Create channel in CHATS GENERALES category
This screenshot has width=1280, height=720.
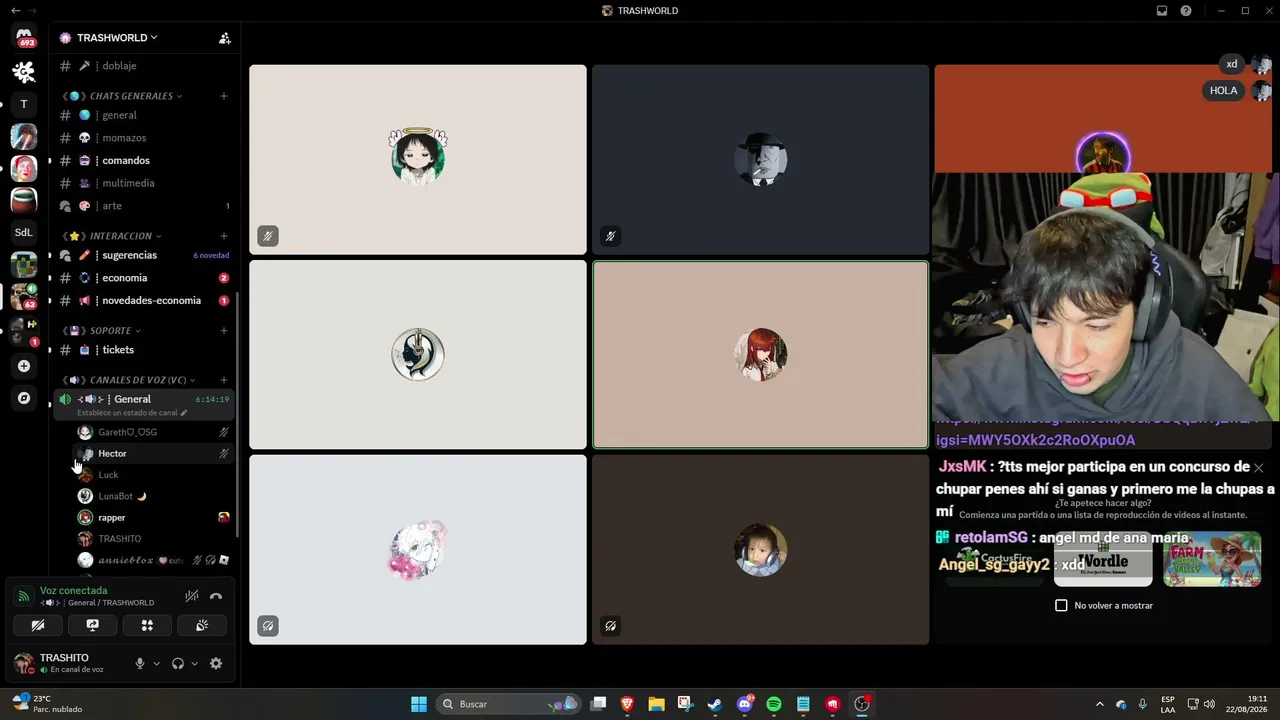pos(224,96)
